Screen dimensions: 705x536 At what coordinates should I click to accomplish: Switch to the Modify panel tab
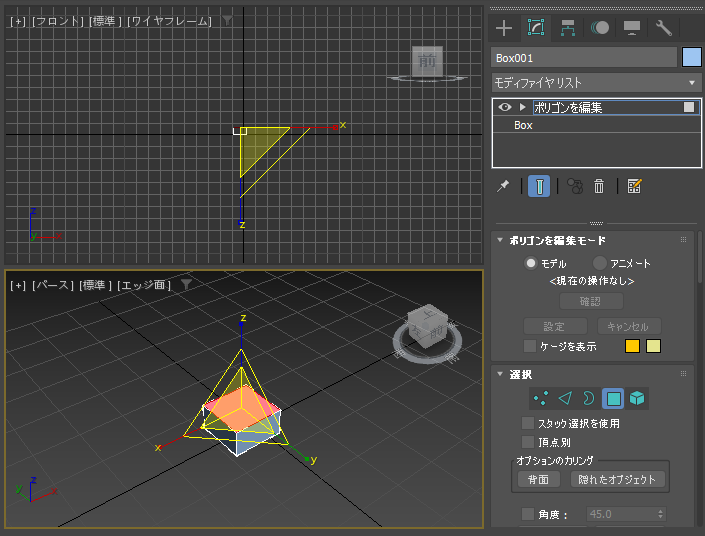coord(536,28)
